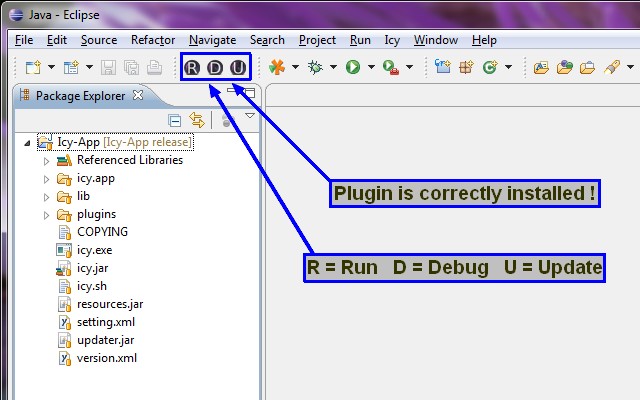Viewport: 640px width, 400px height.
Task: Select the icy.sh file
Action: coord(82,286)
